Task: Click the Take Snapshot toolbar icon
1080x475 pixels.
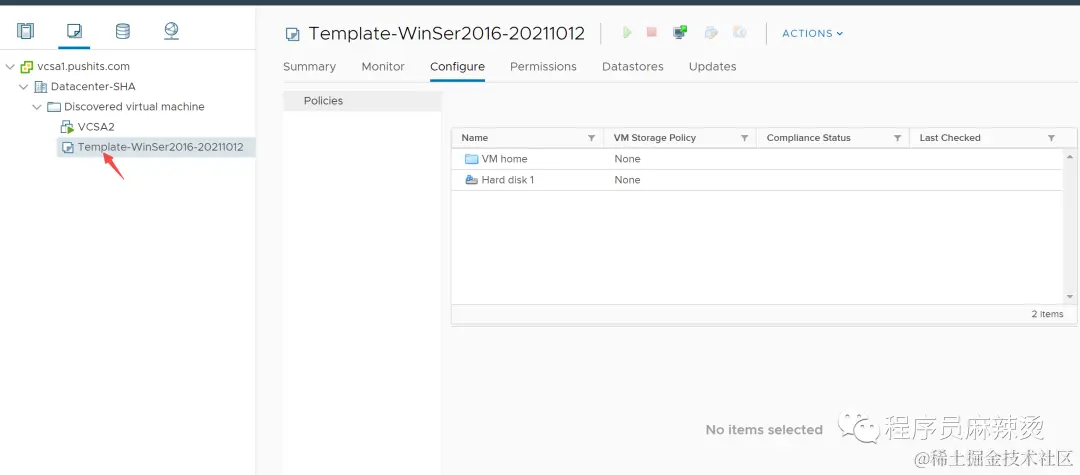Action: (x=740, y=32)
